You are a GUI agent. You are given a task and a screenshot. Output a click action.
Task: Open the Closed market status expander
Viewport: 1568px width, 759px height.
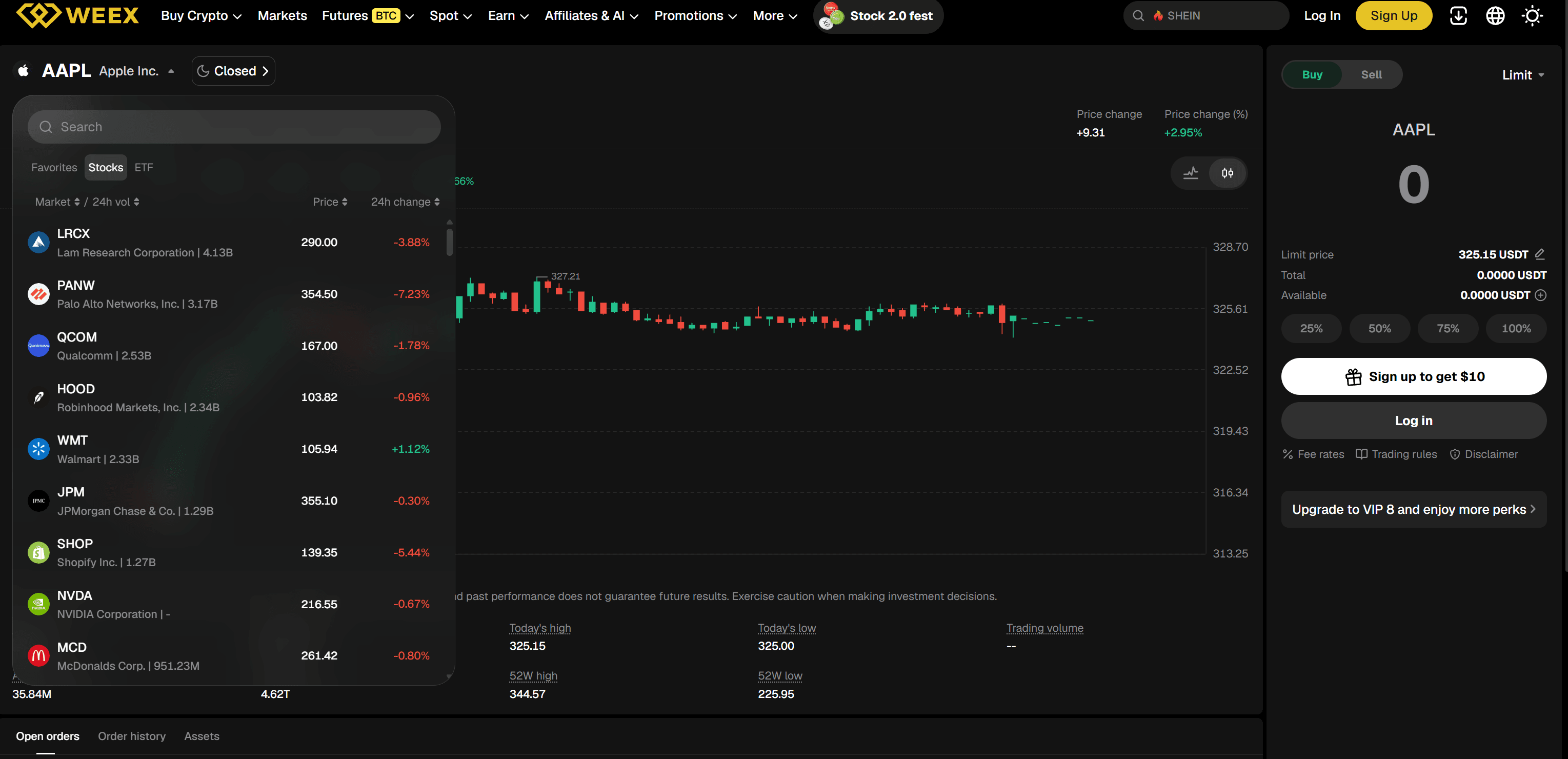click(233, 71)
